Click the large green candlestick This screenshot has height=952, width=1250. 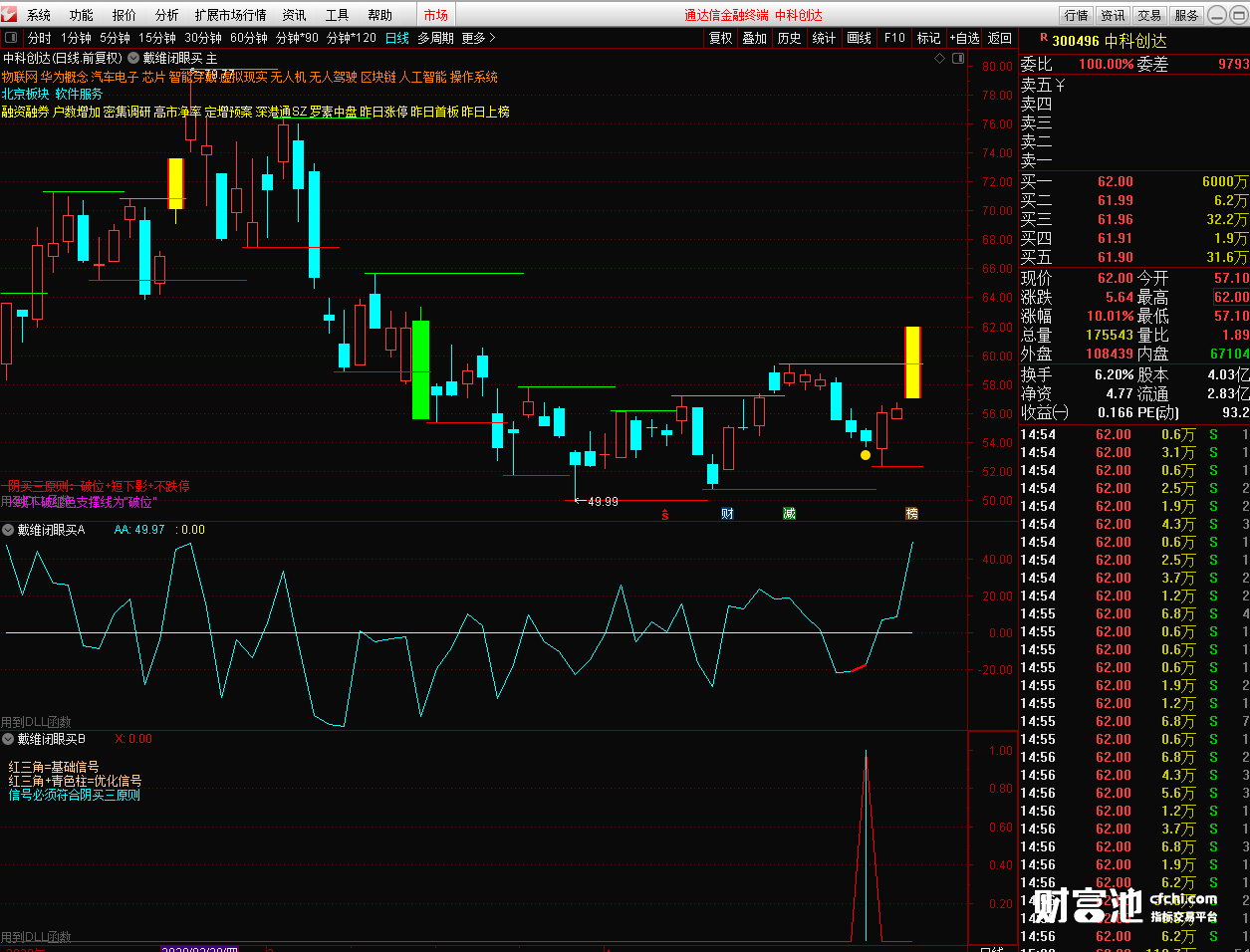point(420,369)
